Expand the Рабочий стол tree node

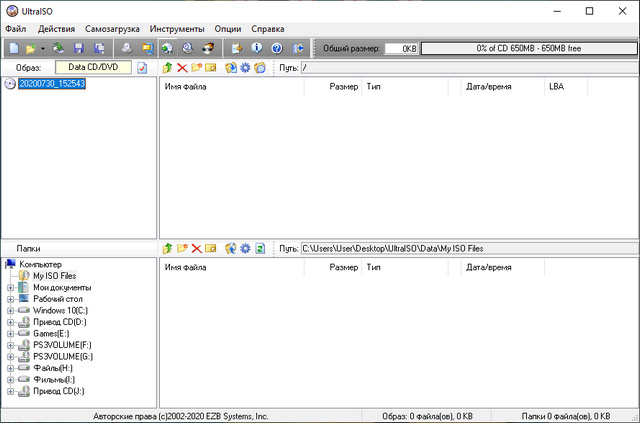pos(10,299)
